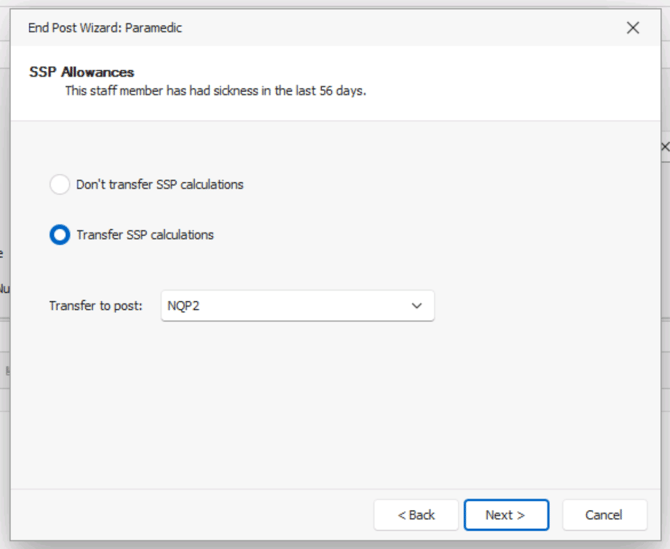This screenshot has width=670, height=549.
Task: Click the NQP2 text in the post selector
Action: point(185,306)
